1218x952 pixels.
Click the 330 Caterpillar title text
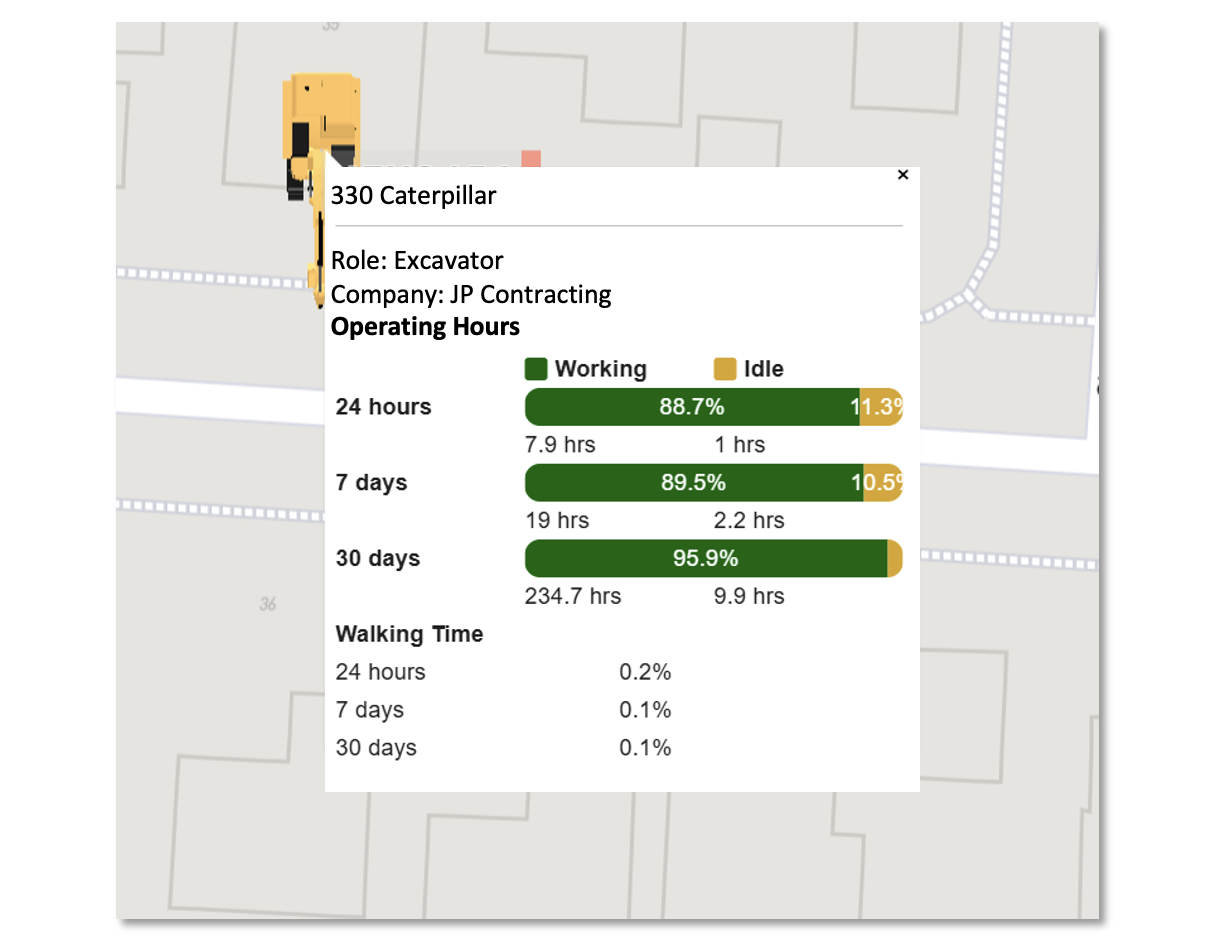point(413,196)
